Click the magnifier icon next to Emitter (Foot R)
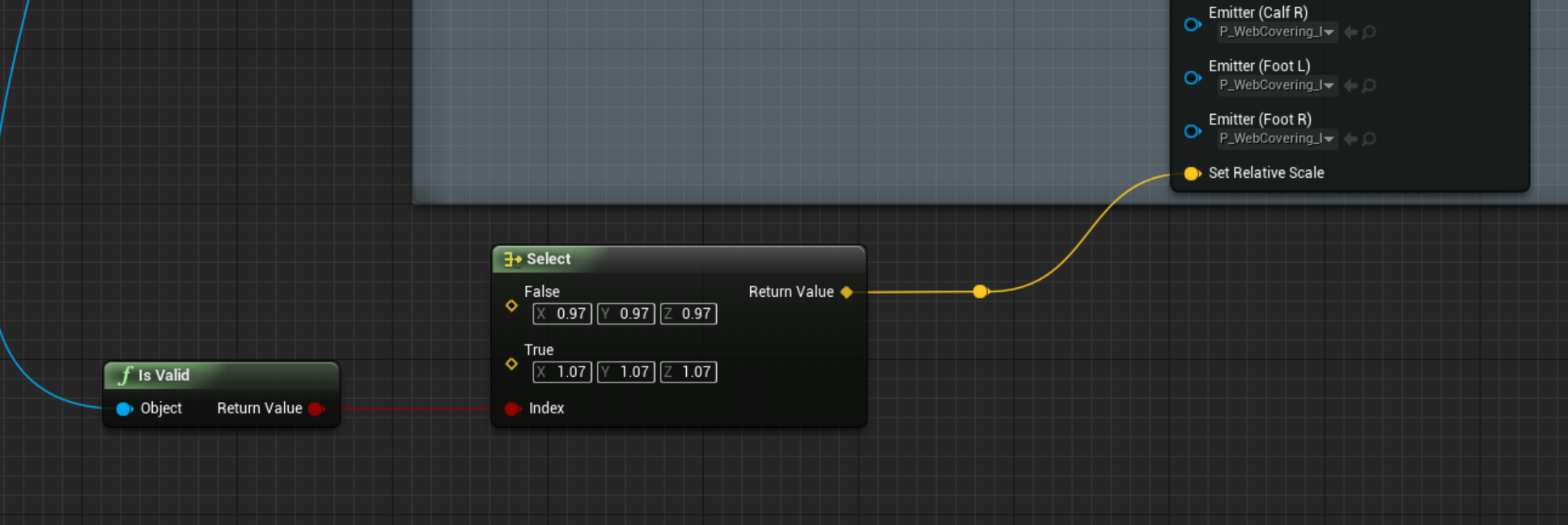The height and width of the screenshot is (525, 1568). (x=1369, y=139)
